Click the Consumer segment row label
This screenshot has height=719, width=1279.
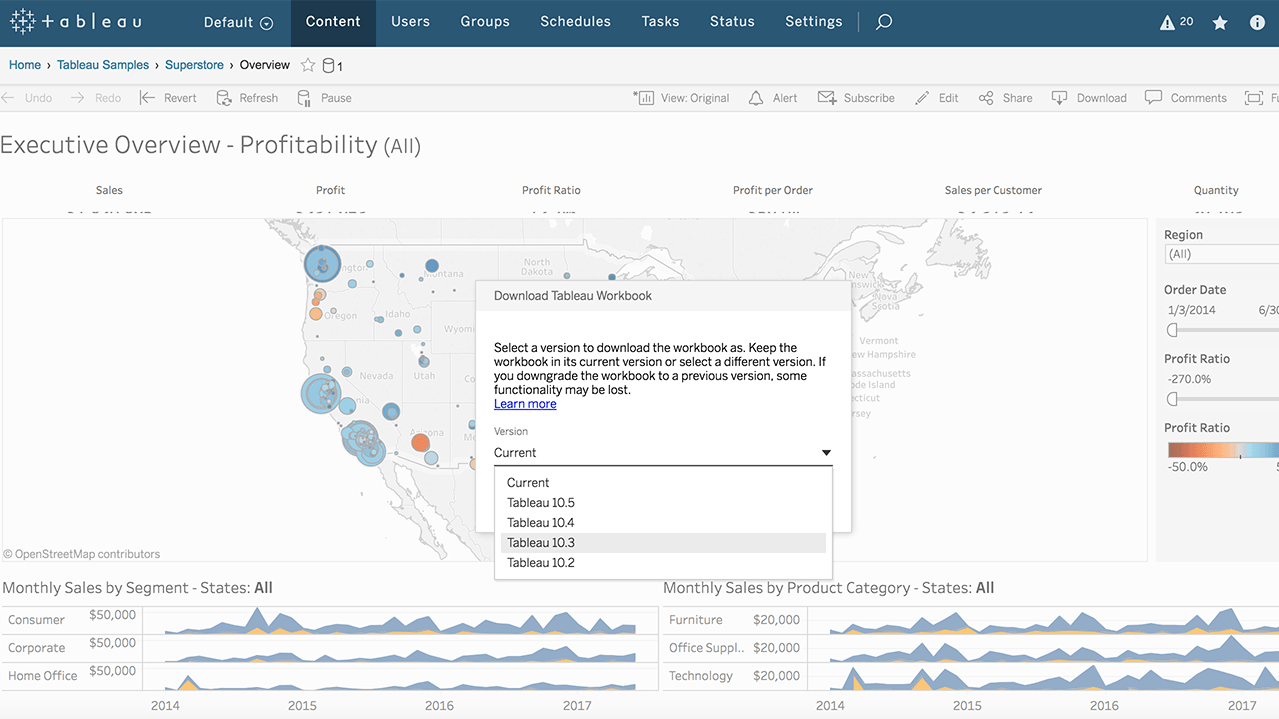(x=36, y=620)
